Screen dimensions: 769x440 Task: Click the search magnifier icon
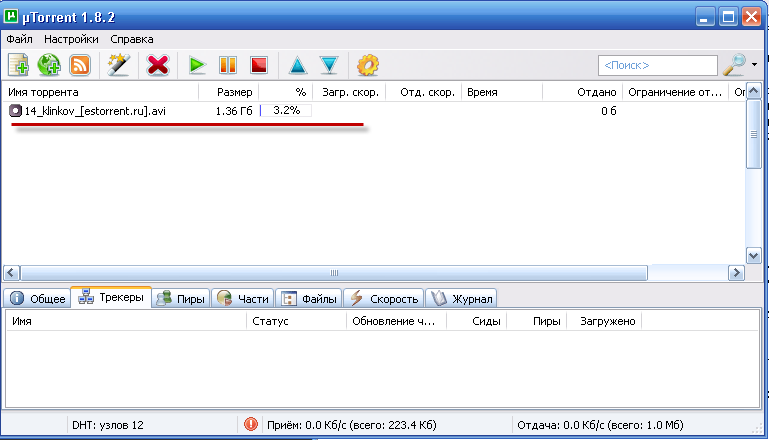coord(734,65)
